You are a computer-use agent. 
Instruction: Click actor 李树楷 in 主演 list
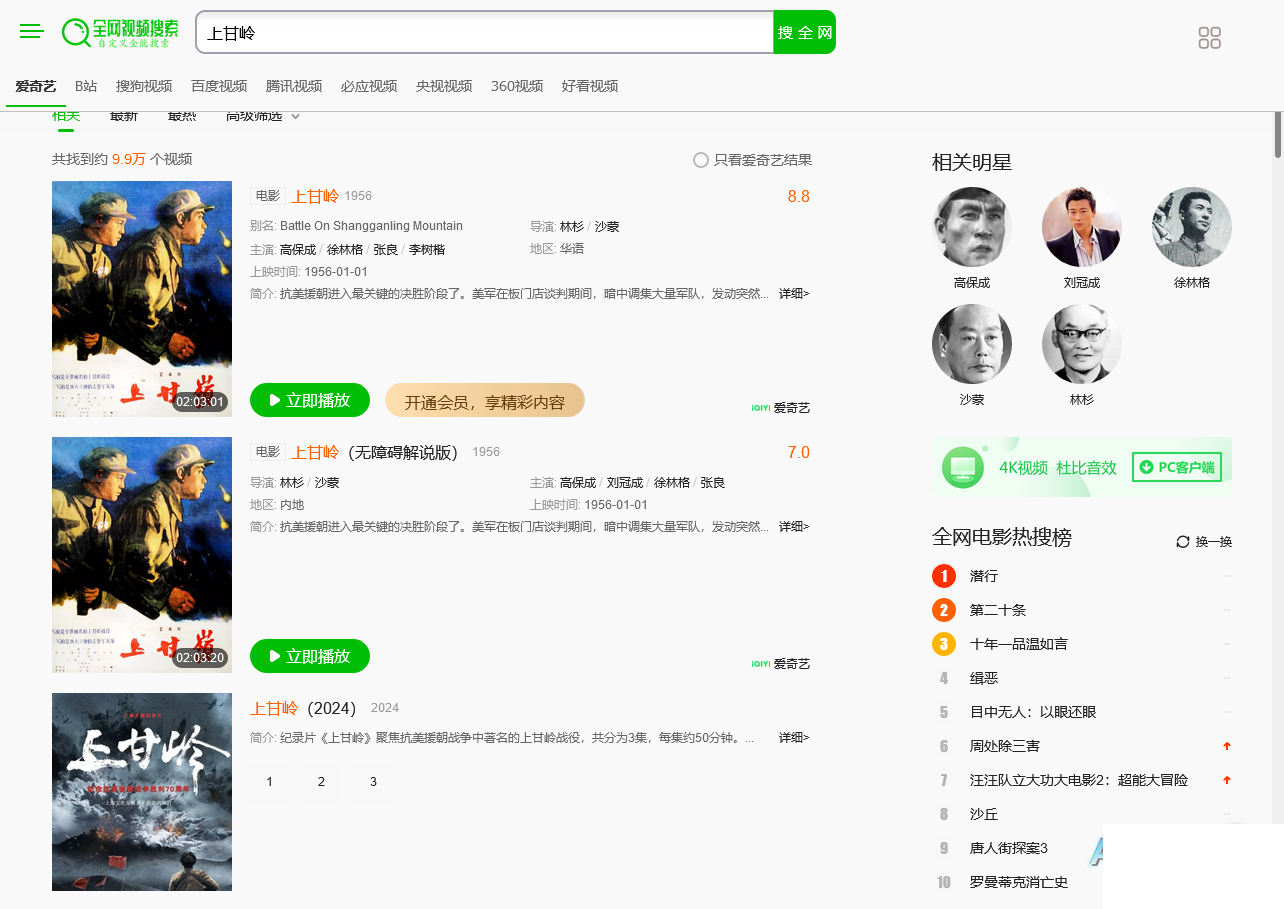point(427,250)
